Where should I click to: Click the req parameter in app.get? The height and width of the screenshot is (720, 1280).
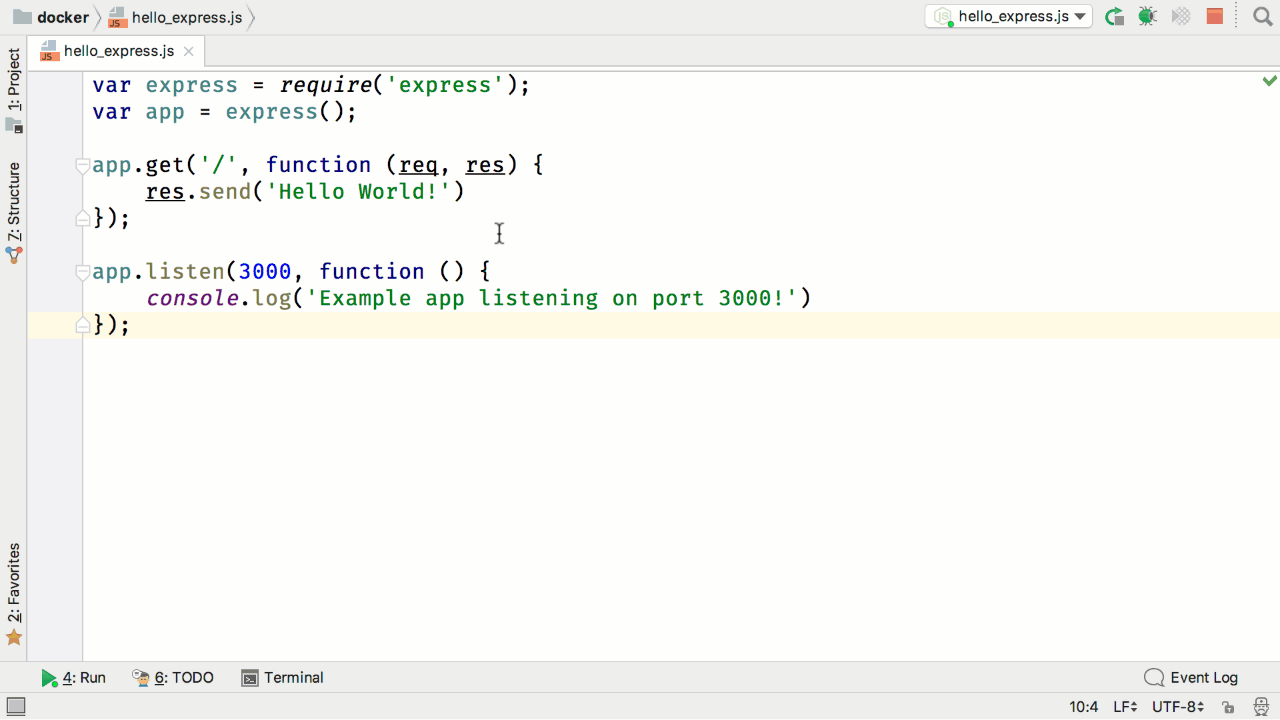(x=419, y=165)
